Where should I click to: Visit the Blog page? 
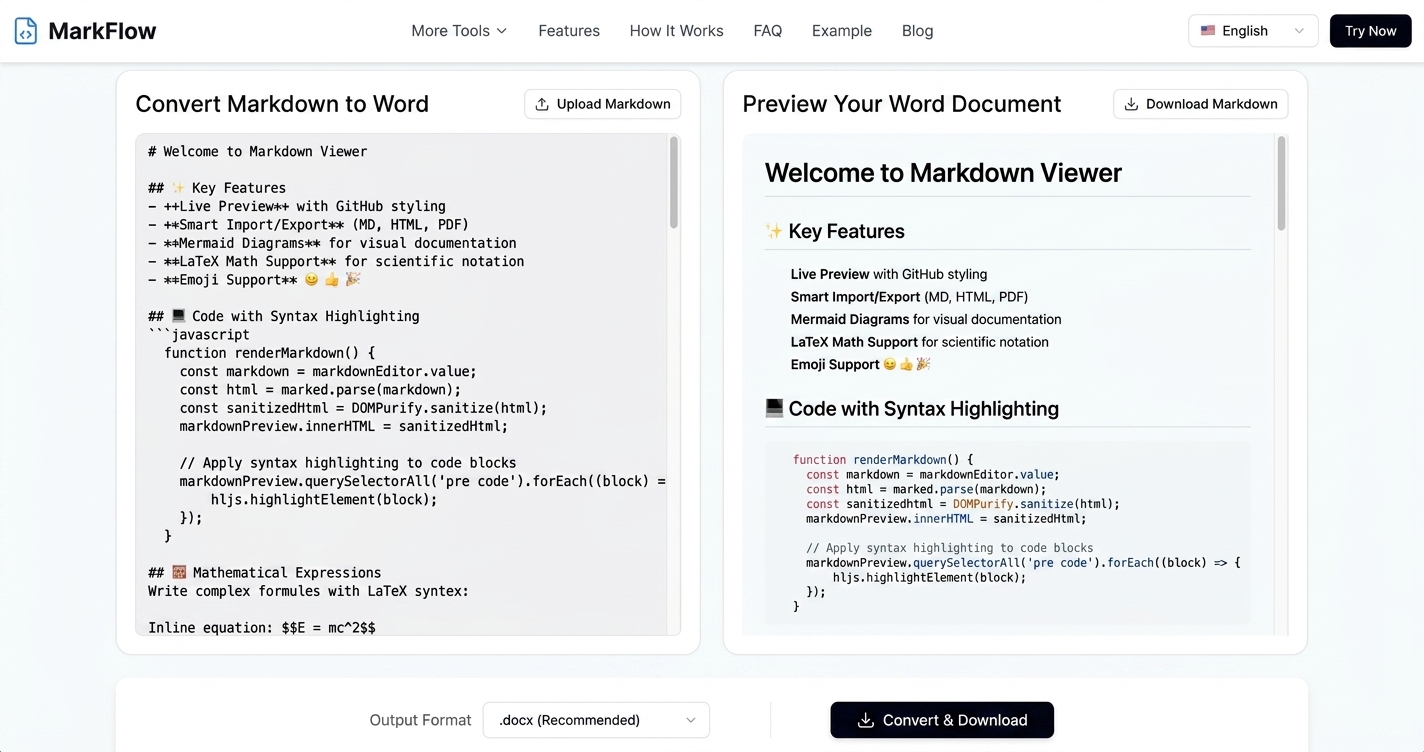918,31
